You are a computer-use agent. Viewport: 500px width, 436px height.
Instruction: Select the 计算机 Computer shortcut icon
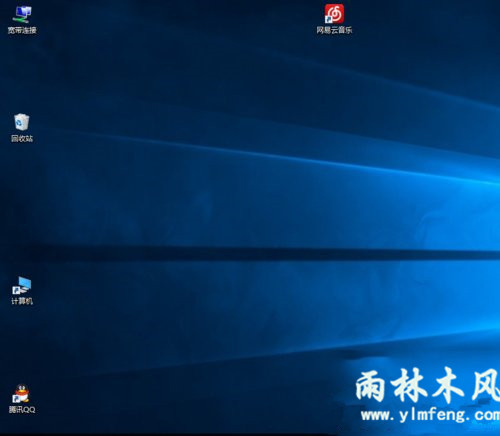pyautogui.click(x=22, y=286)
